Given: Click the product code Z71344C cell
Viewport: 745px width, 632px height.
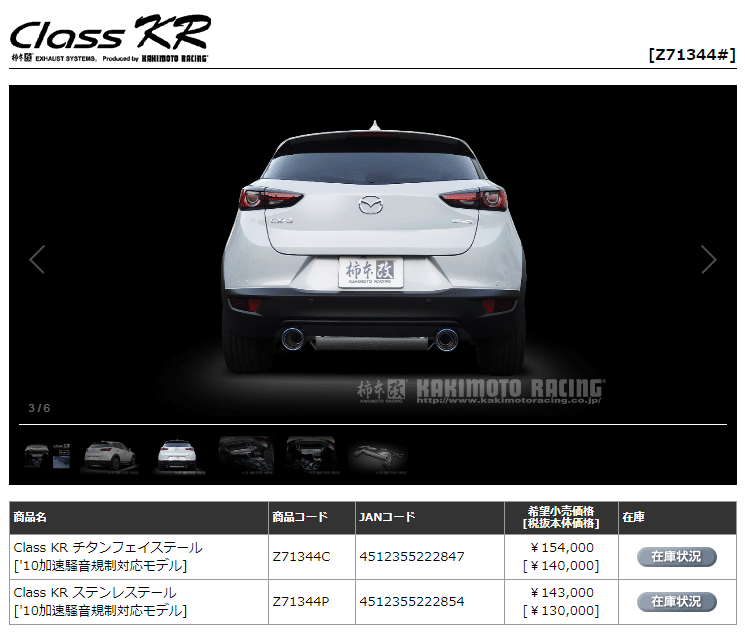Looking at the screenshot, I should 301,557.
